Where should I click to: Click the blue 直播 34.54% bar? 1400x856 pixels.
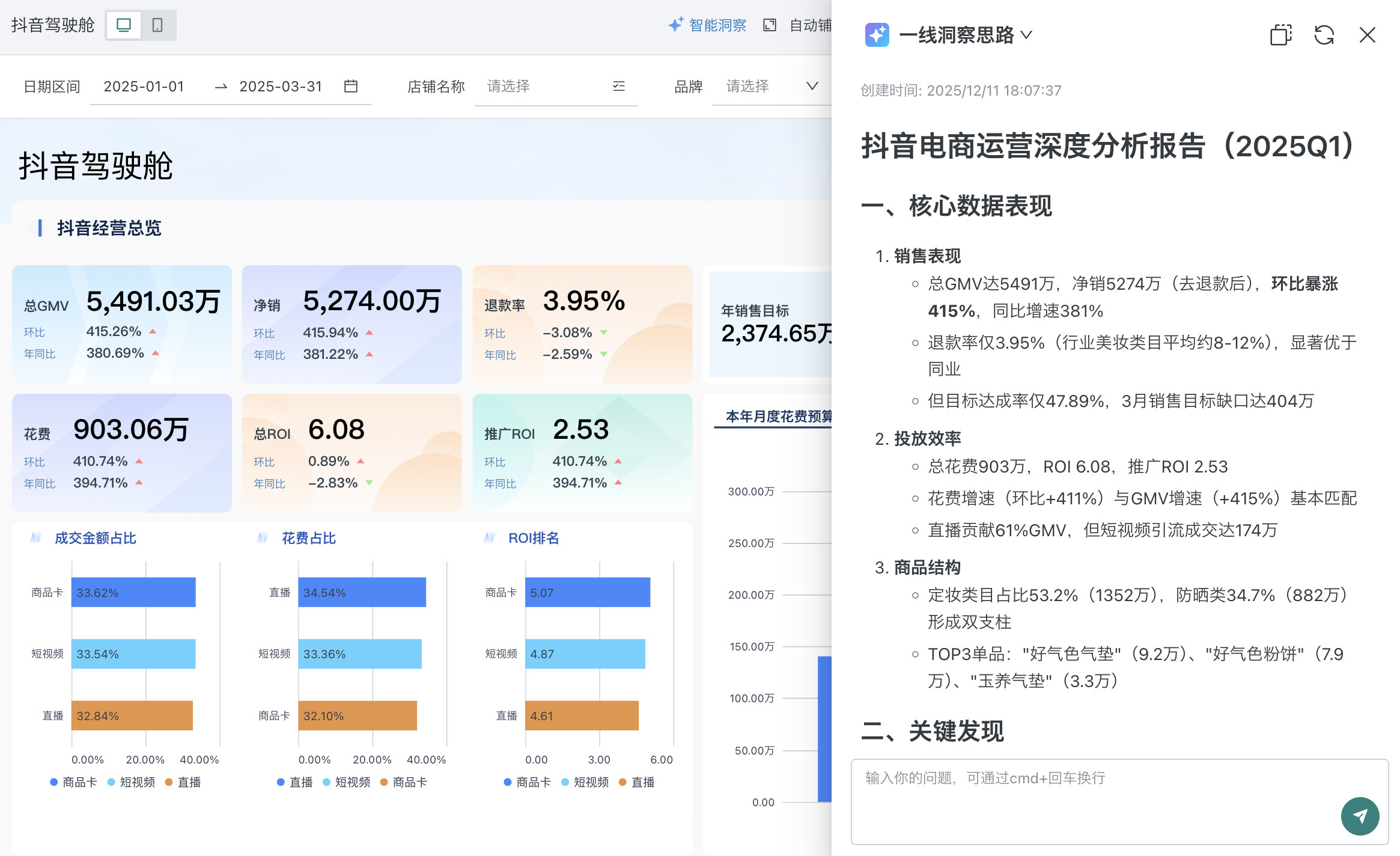click(x=362, y=593)
